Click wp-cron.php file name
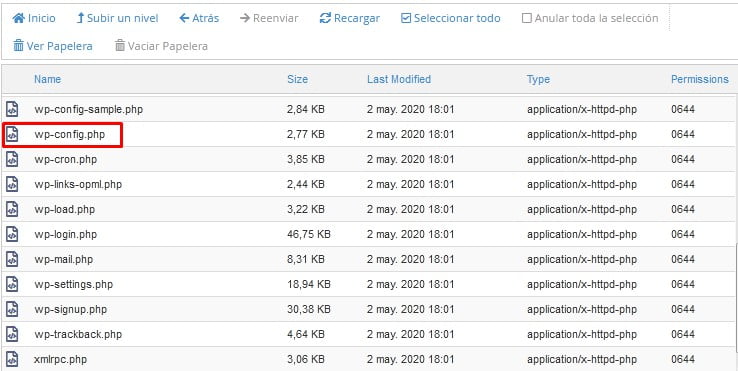Viewport: 738px width, 371px height. [65, 160]
